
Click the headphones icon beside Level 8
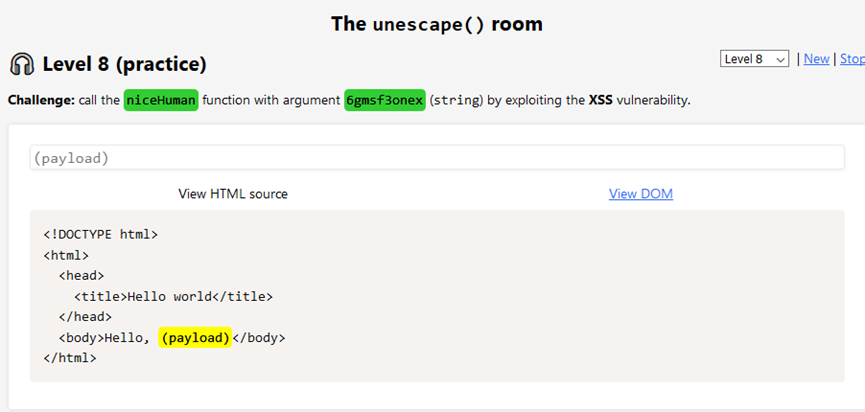tap(22, 65)
